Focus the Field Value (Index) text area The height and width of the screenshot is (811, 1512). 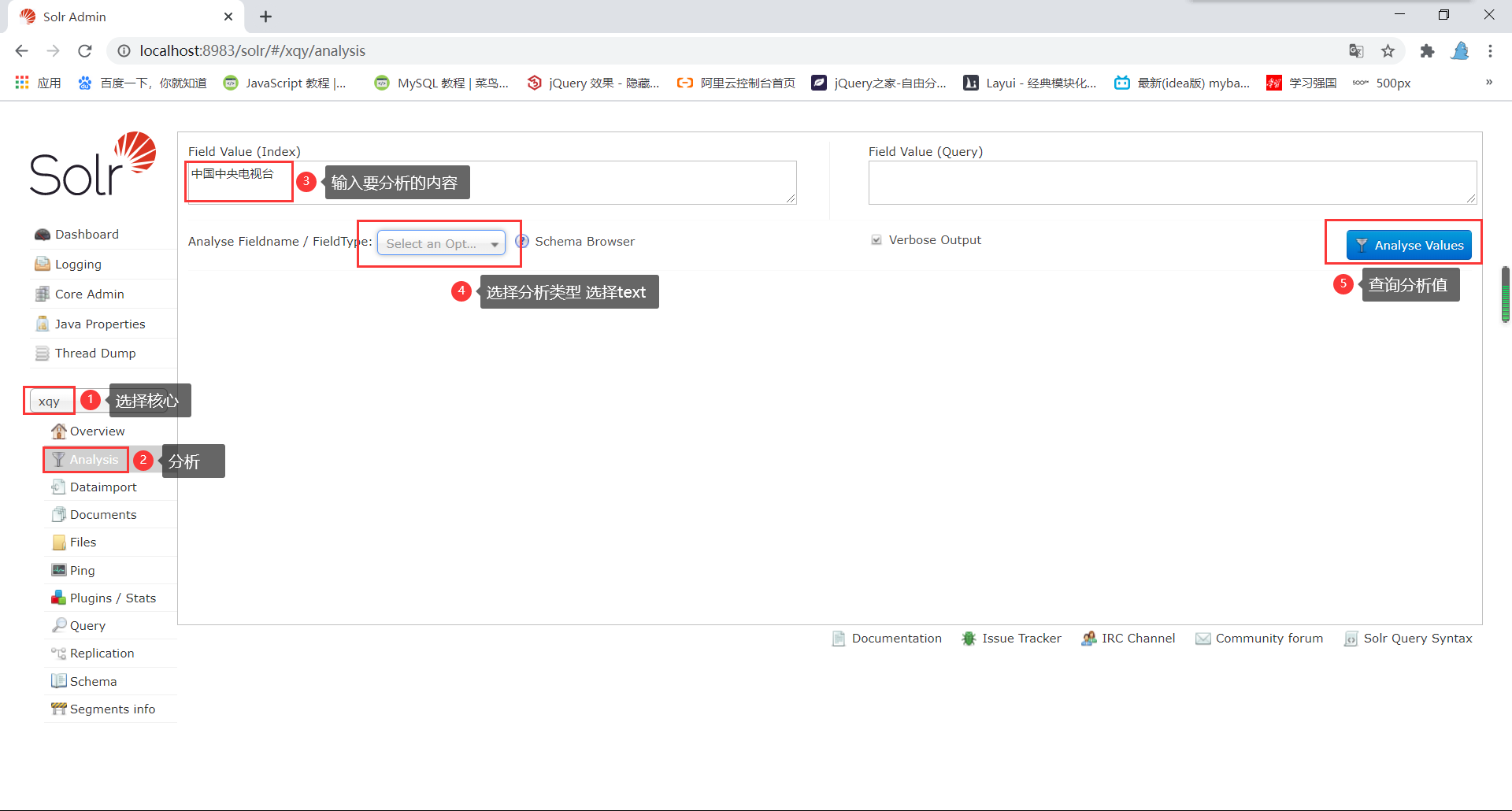pos(492,183)
